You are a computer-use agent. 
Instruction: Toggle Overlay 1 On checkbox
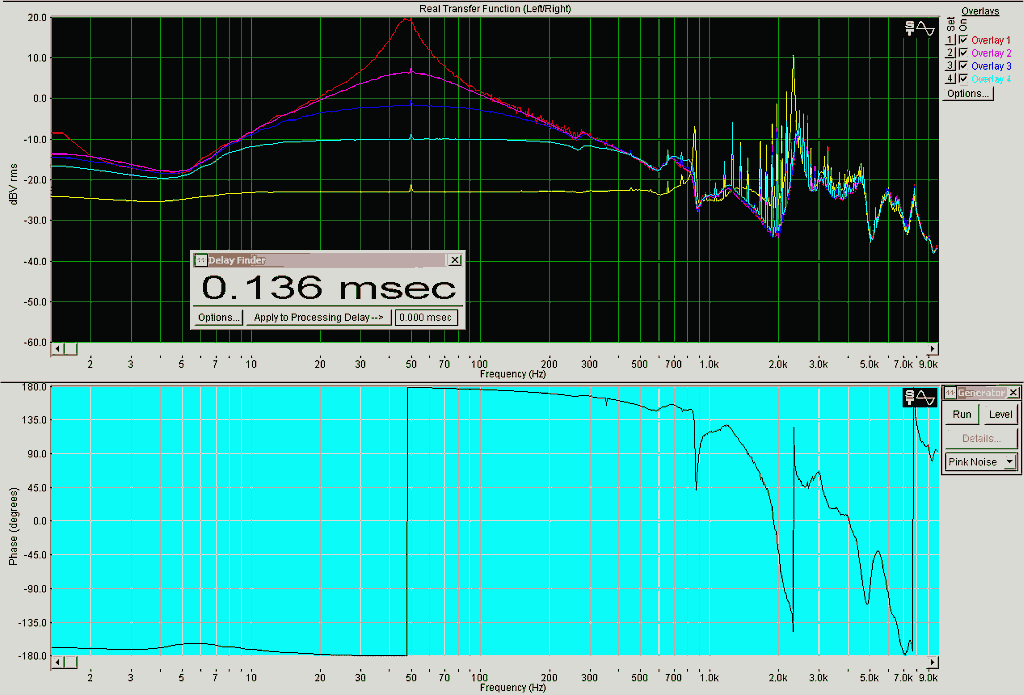[963, 40]
